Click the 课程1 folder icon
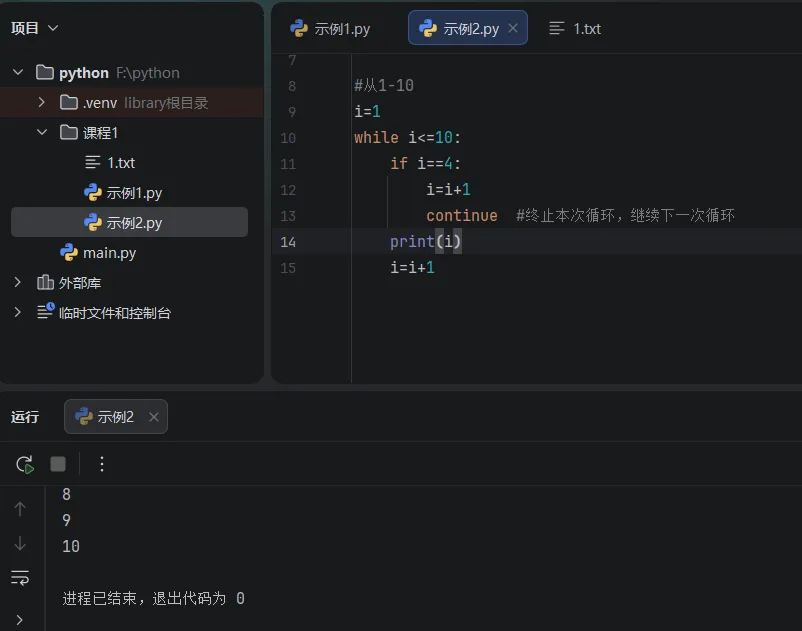Image resolution: width=802 pixels, height=631 pixels. tap(69, 132)
